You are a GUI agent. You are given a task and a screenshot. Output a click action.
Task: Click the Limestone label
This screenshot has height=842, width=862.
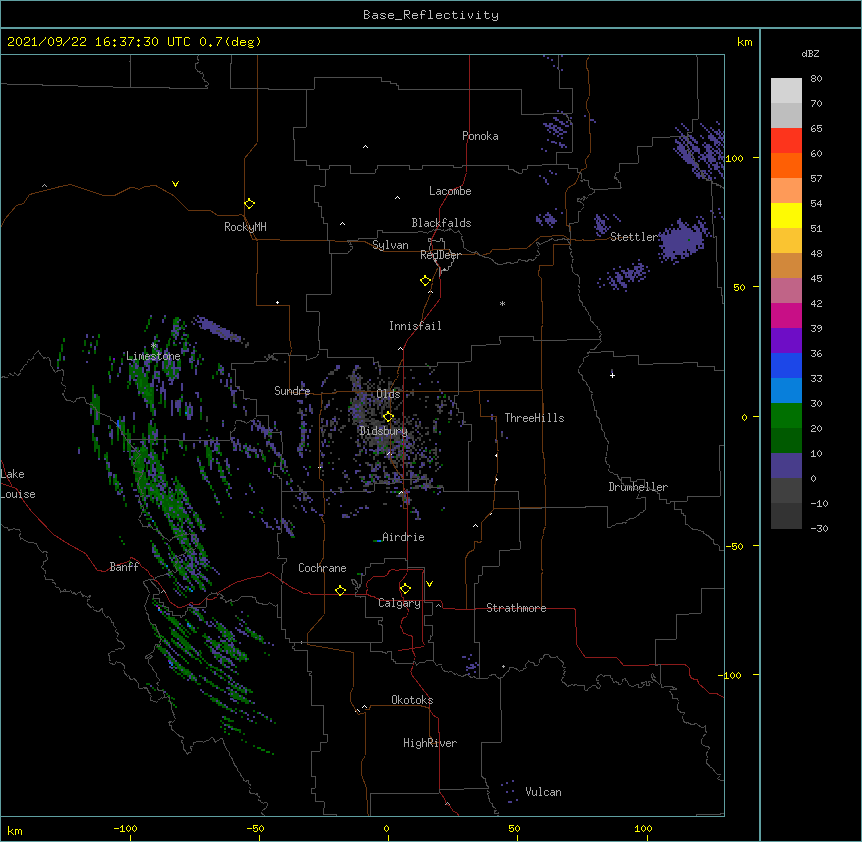[153, 356]
